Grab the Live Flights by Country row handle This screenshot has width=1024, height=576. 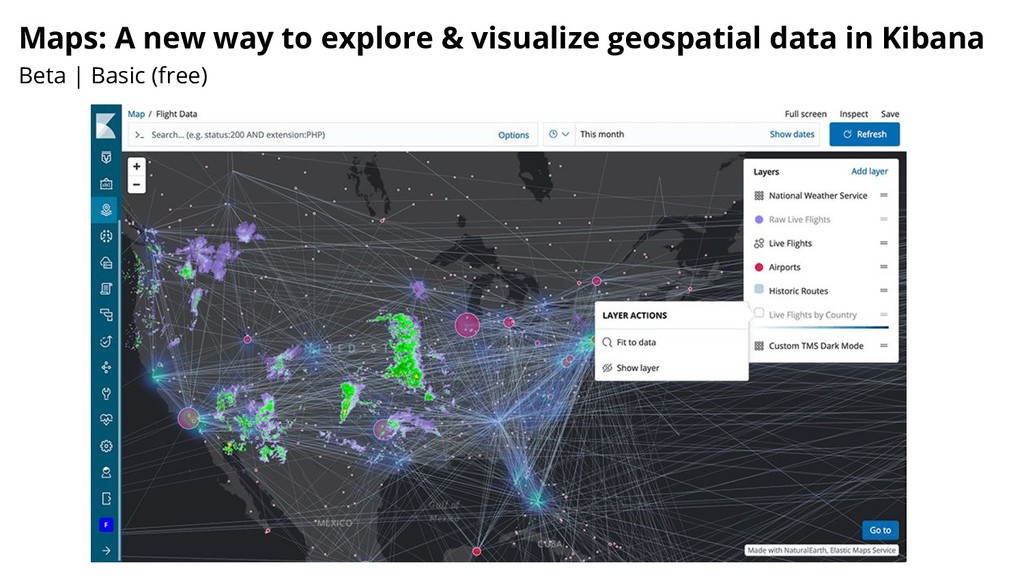tap(884, 314)
